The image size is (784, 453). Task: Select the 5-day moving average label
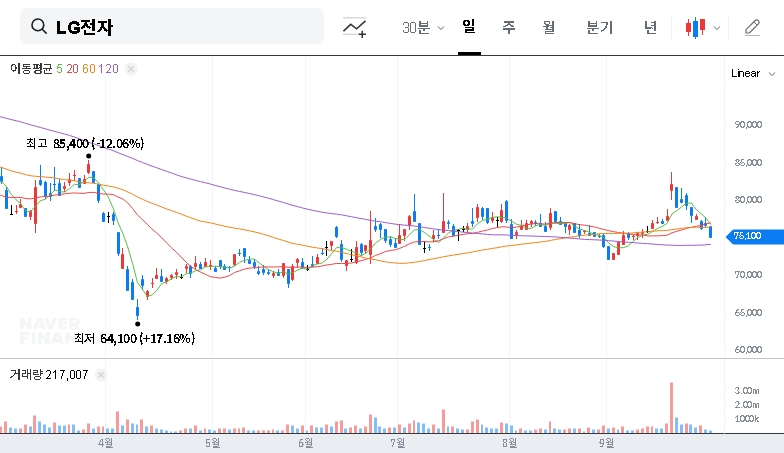[60, 69]
